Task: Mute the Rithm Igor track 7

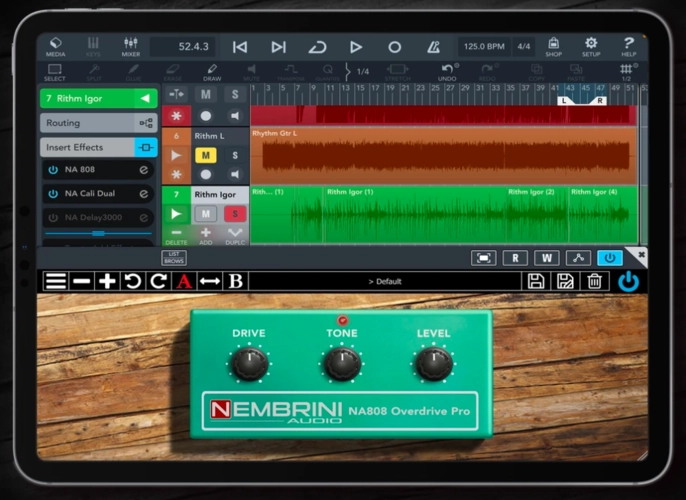Action: (206, 214)
